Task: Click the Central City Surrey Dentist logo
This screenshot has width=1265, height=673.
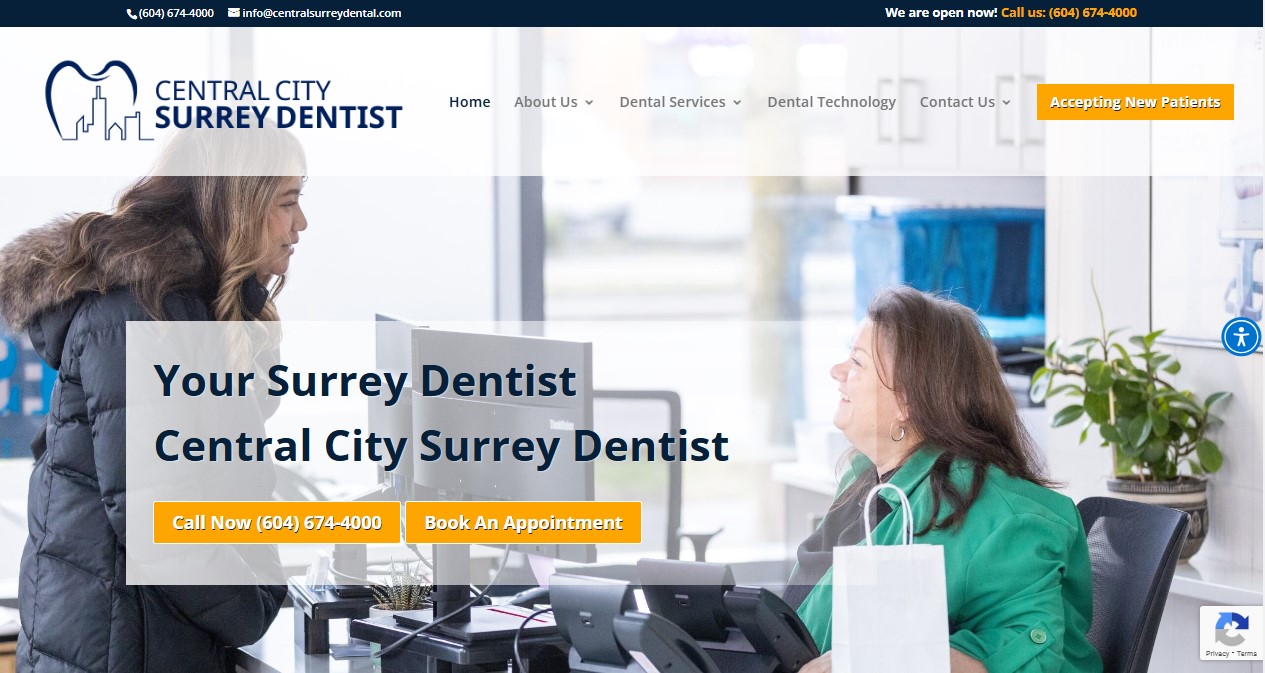Action: click(x=224, y=101)
